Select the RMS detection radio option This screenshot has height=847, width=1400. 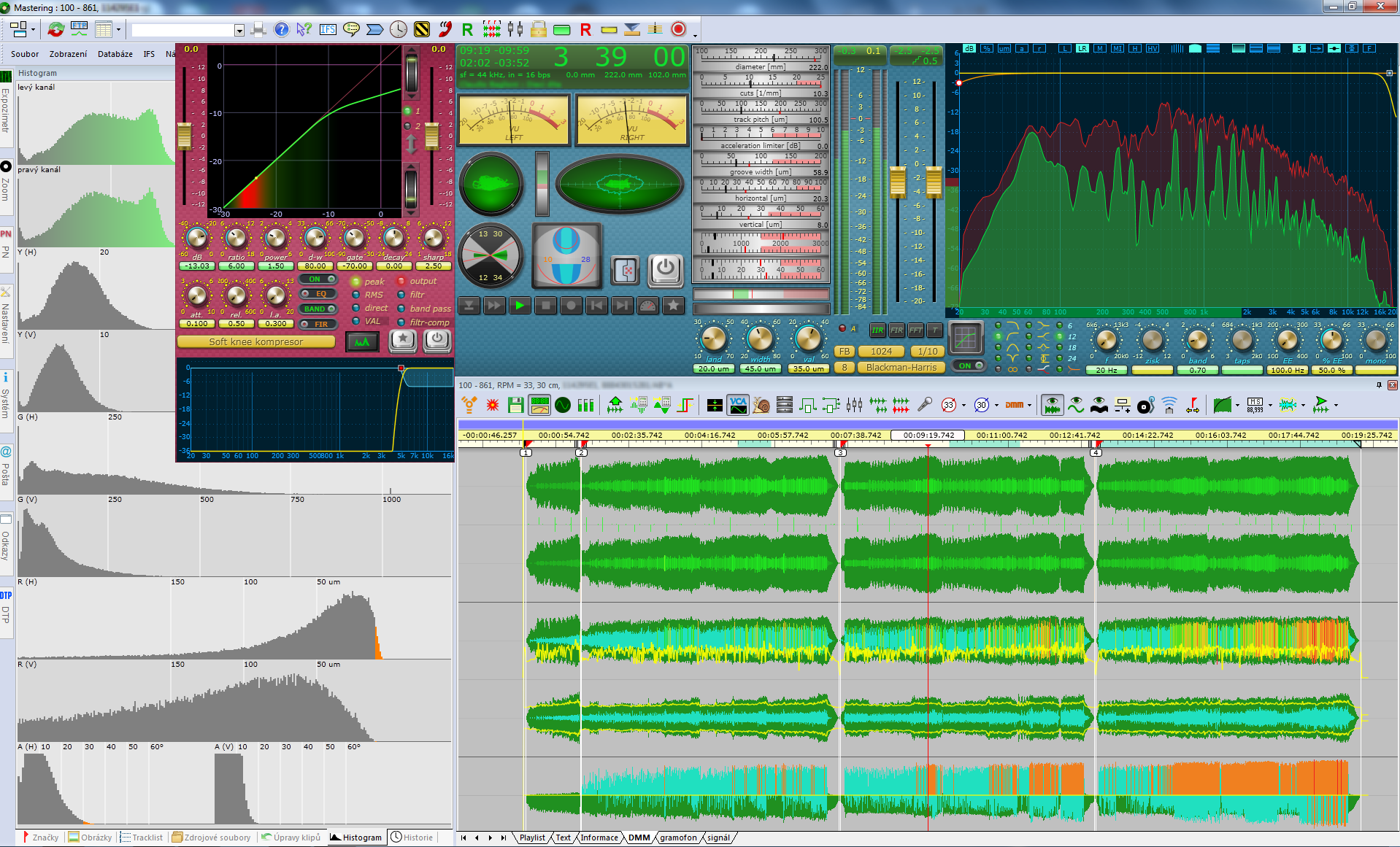click(x=355, y=295)
